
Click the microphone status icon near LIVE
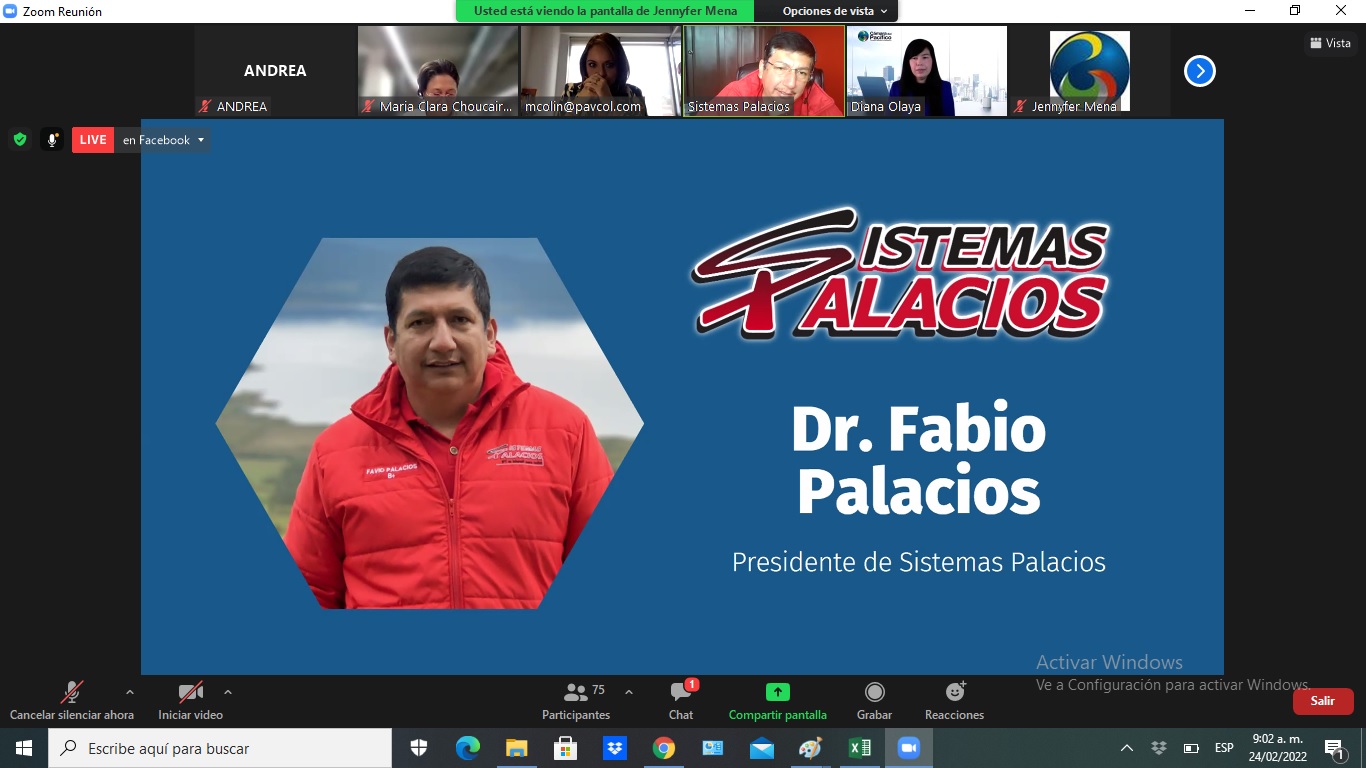52,140
